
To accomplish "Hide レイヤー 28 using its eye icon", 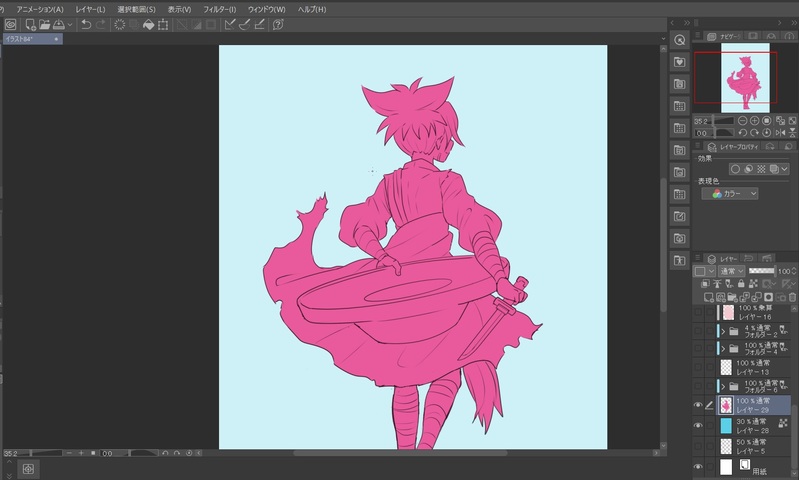I will [698, 425].
